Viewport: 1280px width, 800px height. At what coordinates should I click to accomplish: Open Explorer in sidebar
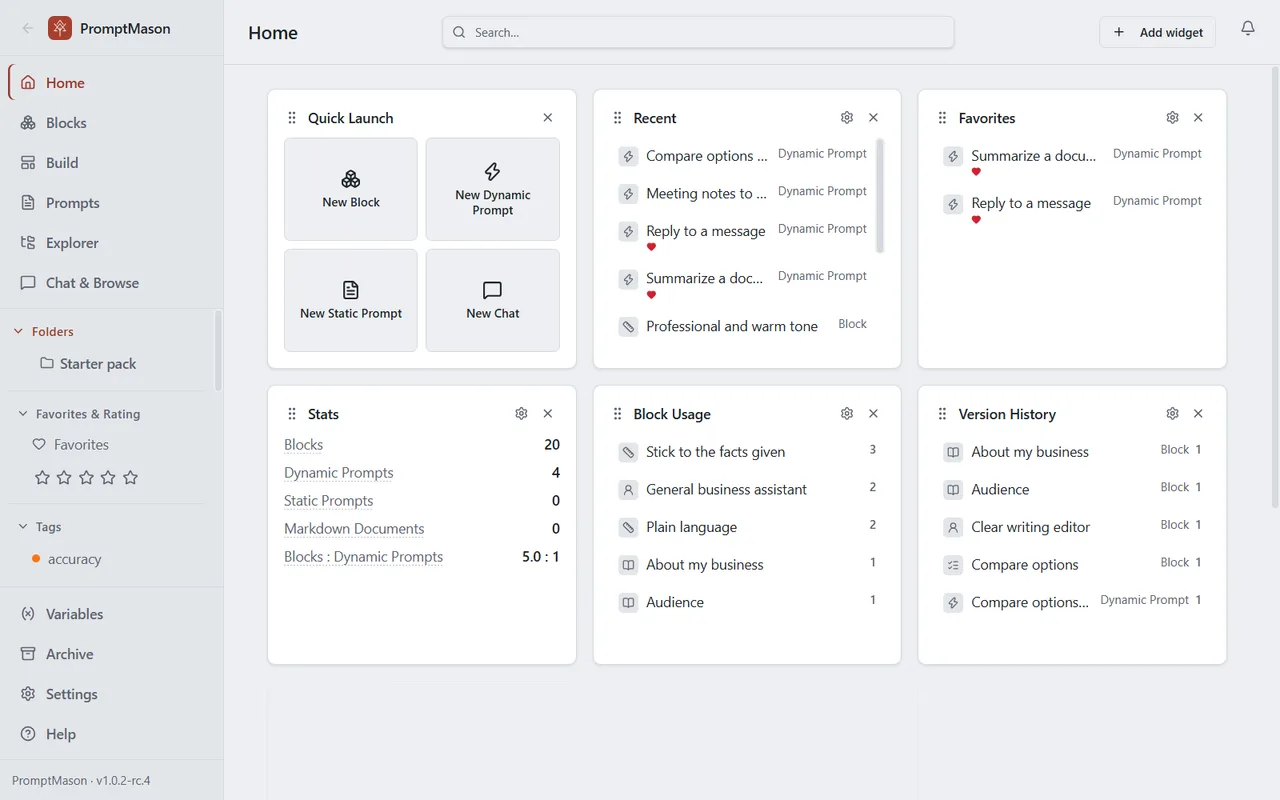(111, 243)
